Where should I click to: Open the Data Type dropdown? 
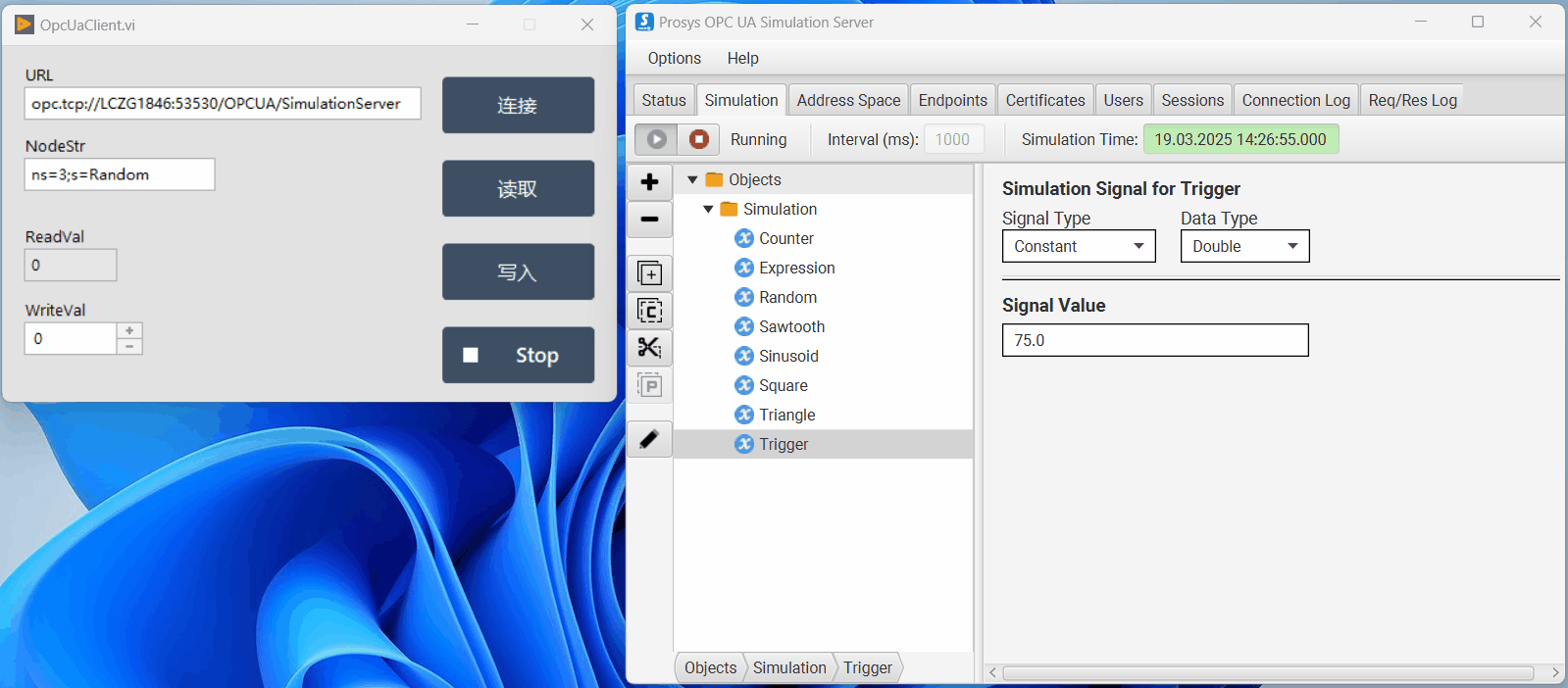(x=1244, y=246)
